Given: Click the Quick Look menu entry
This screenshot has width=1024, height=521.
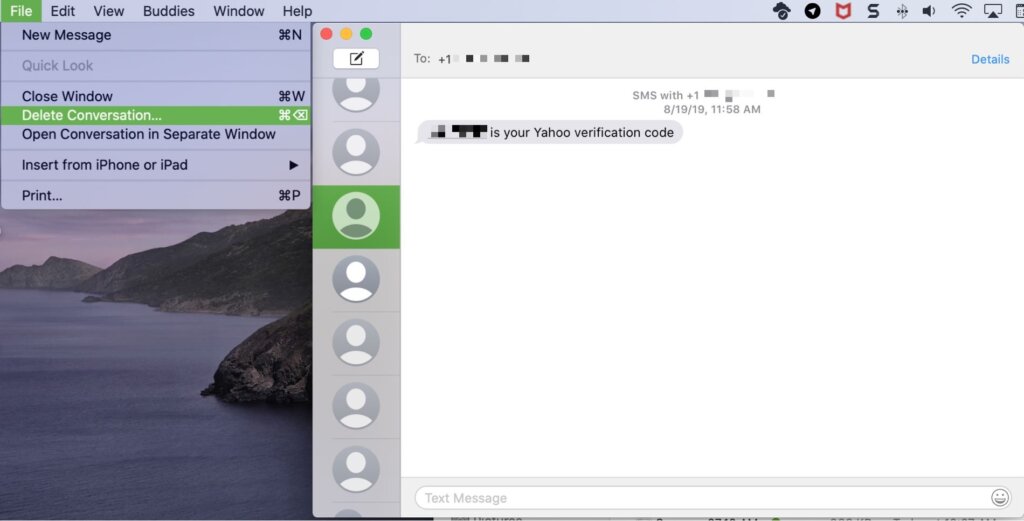Looking at the screenshot, I should [x=155, y=65].
